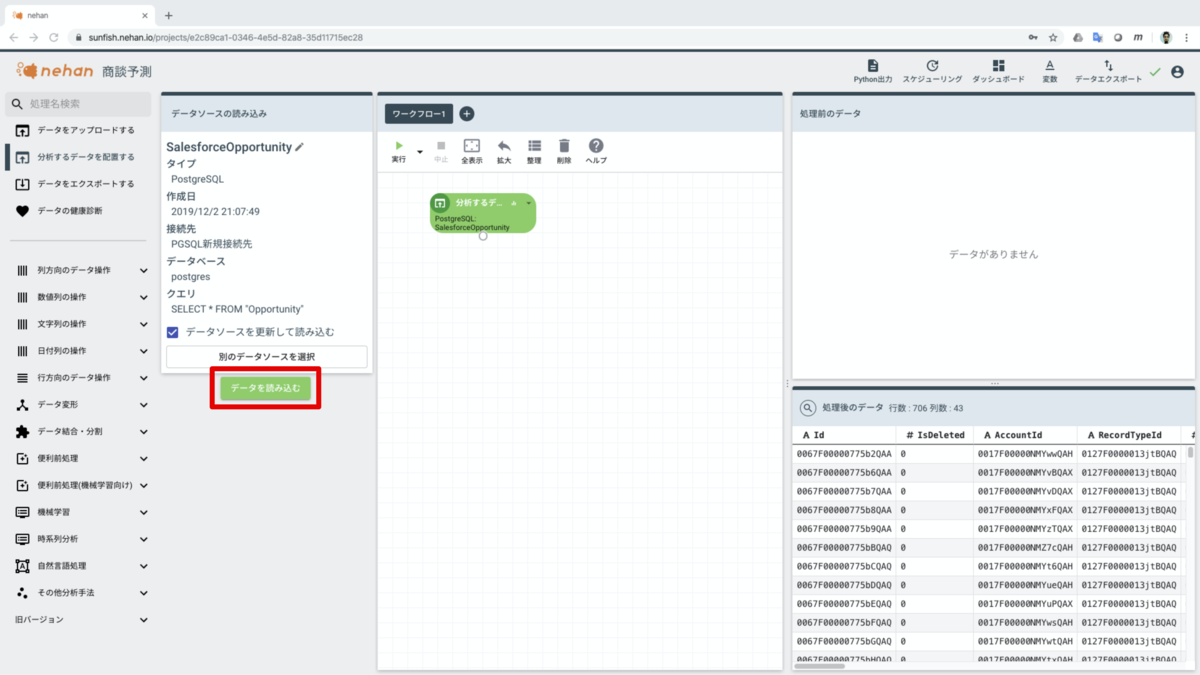1200x675 pixels.
Task: Expand 便利前処理(機械学習向け) category
Action: point(80,485)
